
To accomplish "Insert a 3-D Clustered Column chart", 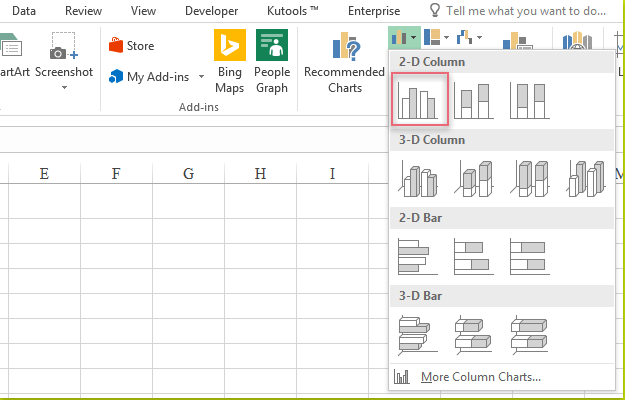I will [416, 179].
